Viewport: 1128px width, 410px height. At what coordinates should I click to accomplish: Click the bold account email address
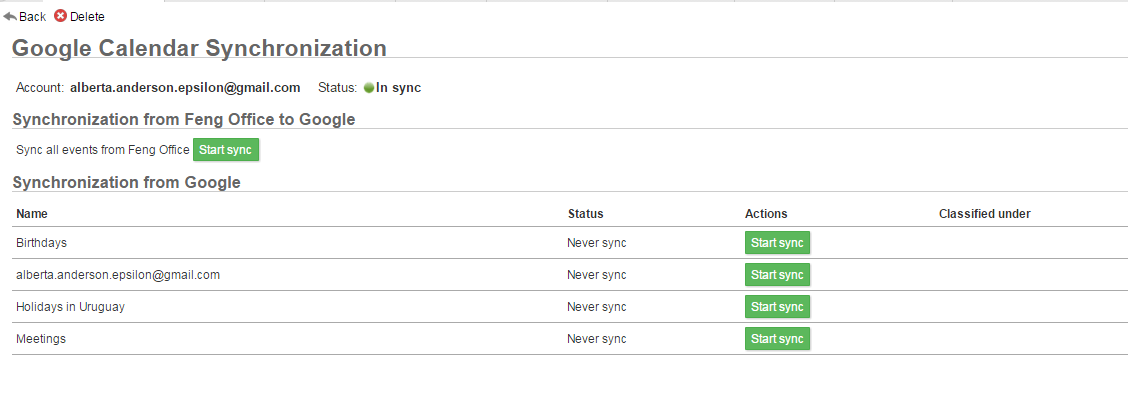point(185,88)
